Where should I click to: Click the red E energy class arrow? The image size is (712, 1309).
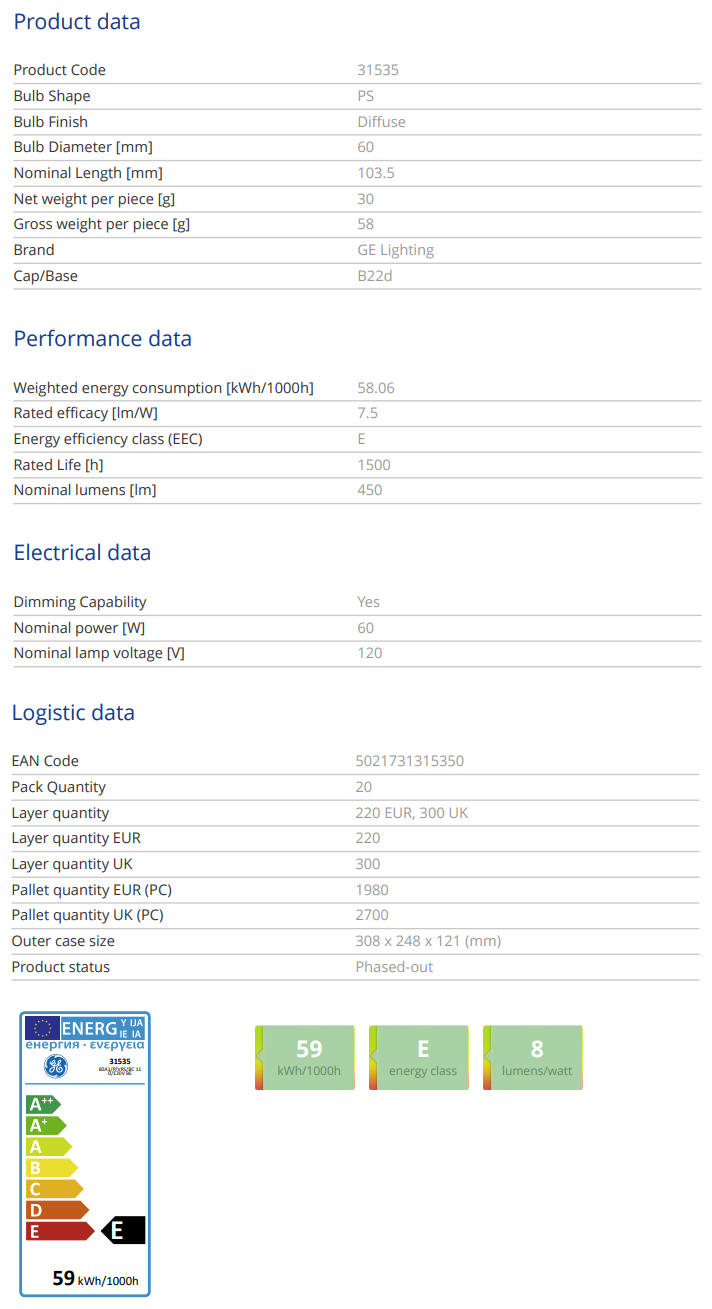(x=60, y=1231)
